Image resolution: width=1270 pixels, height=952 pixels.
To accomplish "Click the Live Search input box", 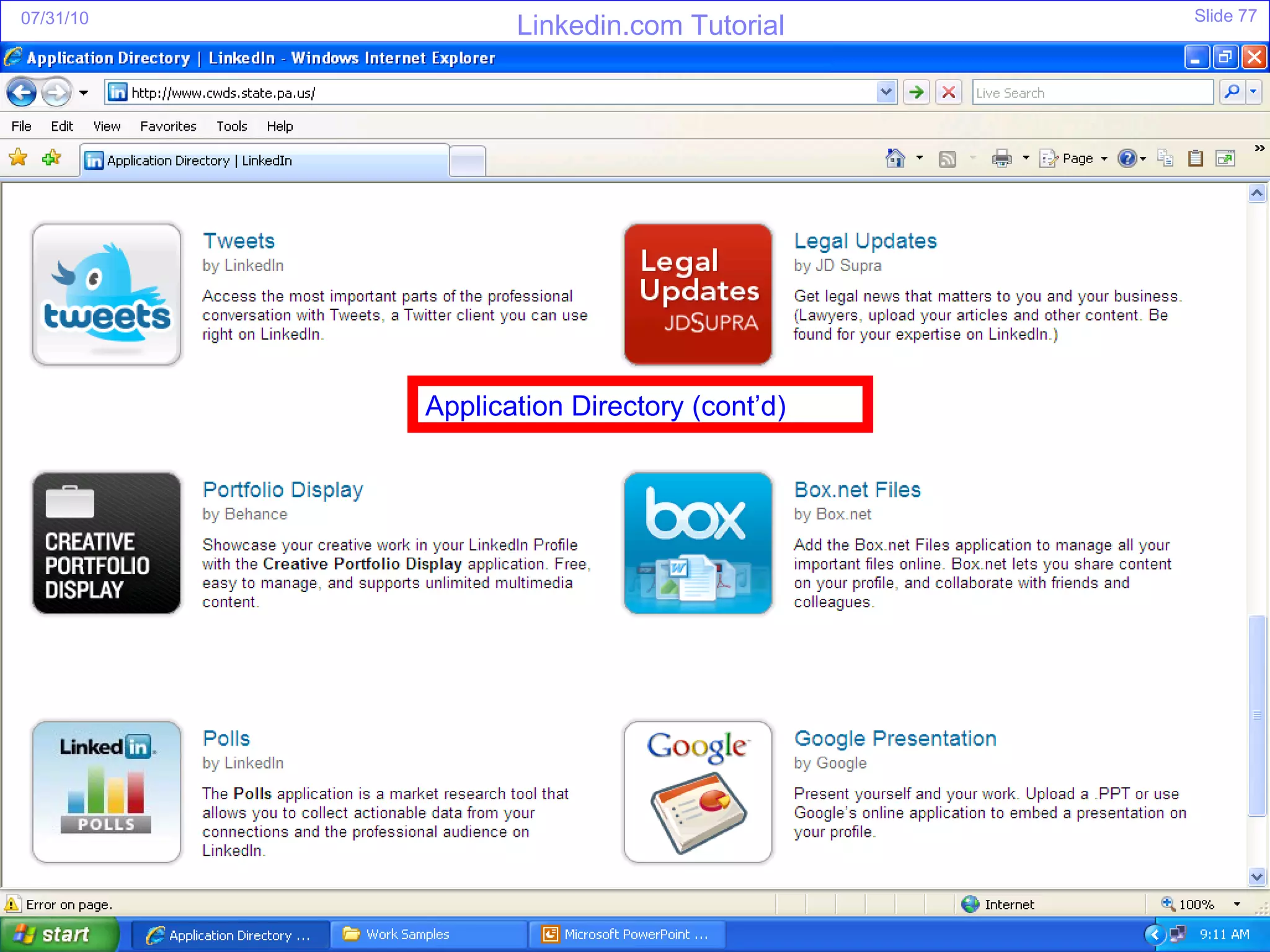I will (1092, 93).
